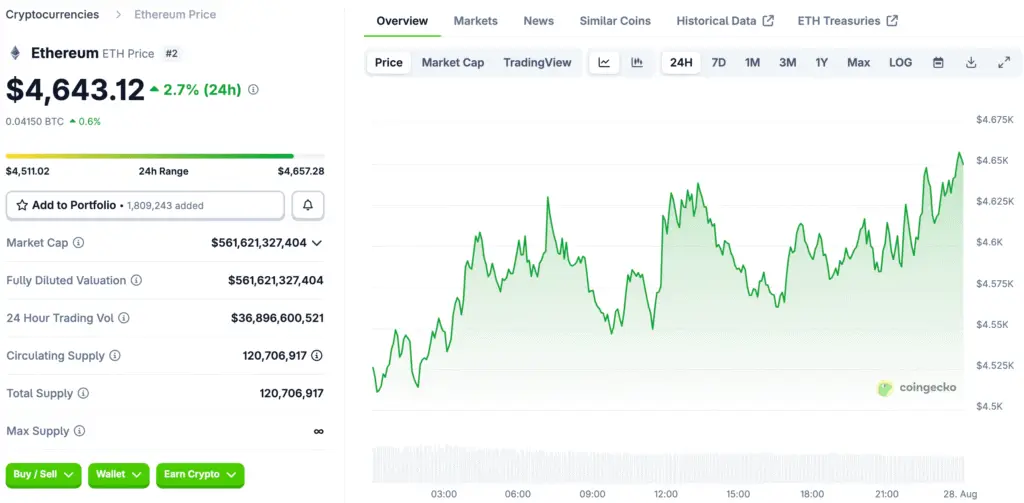Select 1M time range
The height and width of the screenshot is (503, 1024).
click(x=752, y=63)
